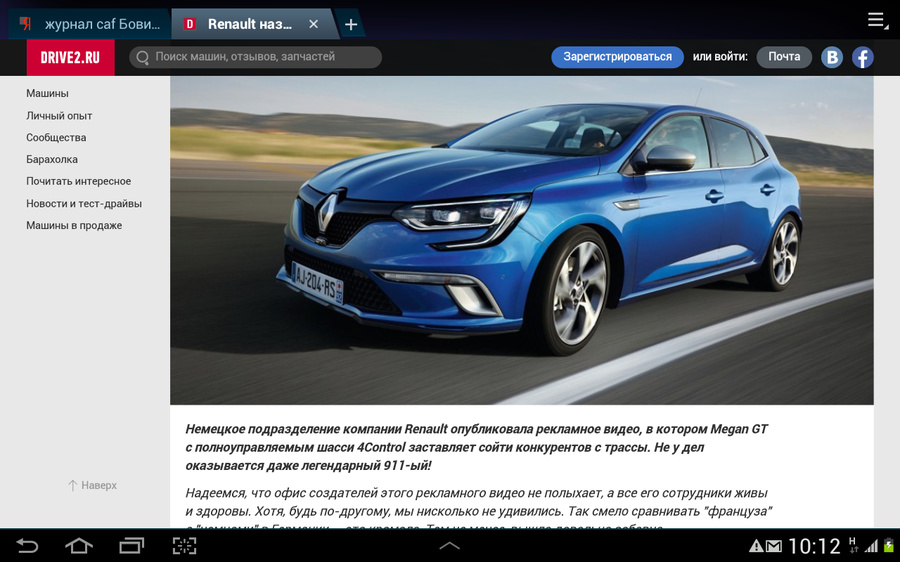Tap the Android back button
900x562 pixels.
[27, 545]
